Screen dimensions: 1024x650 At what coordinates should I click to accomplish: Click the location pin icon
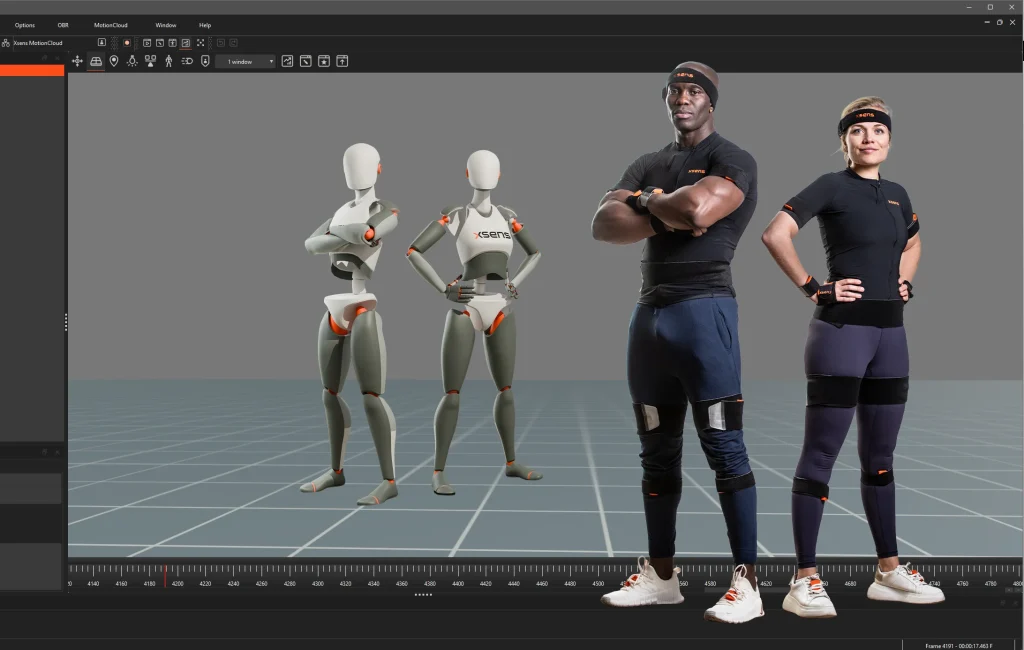point(114,61)
